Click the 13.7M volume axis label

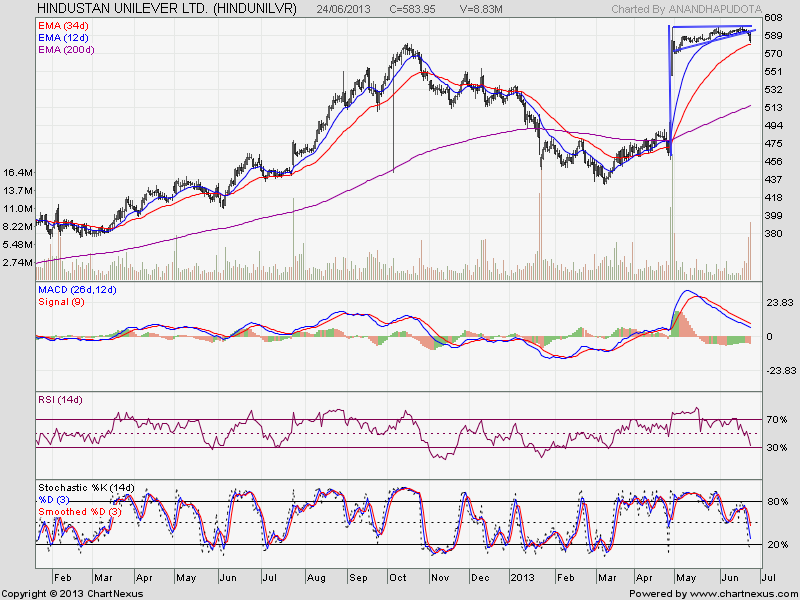tap(18, 190)
